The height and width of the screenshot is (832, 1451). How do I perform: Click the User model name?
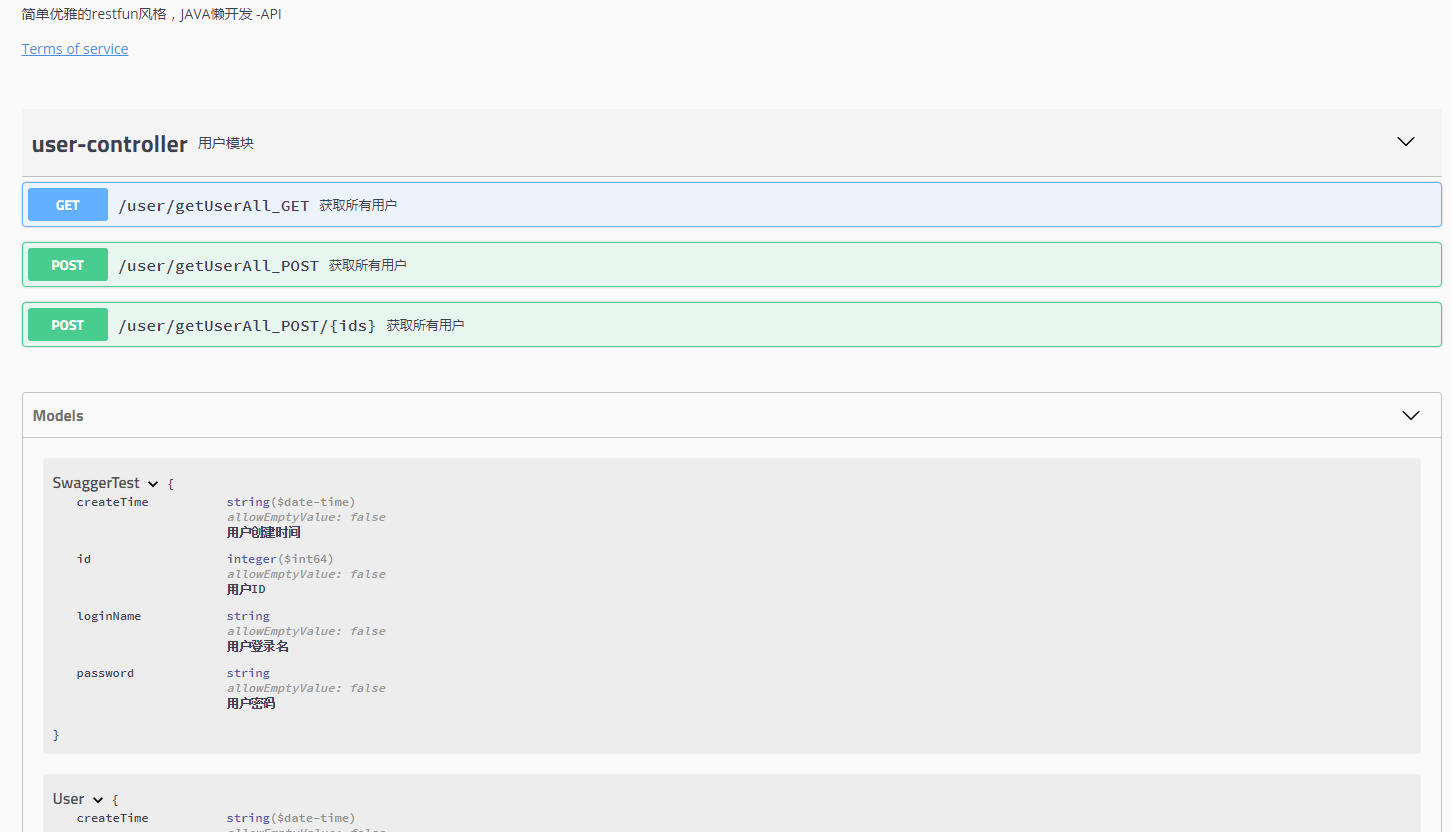69,799
